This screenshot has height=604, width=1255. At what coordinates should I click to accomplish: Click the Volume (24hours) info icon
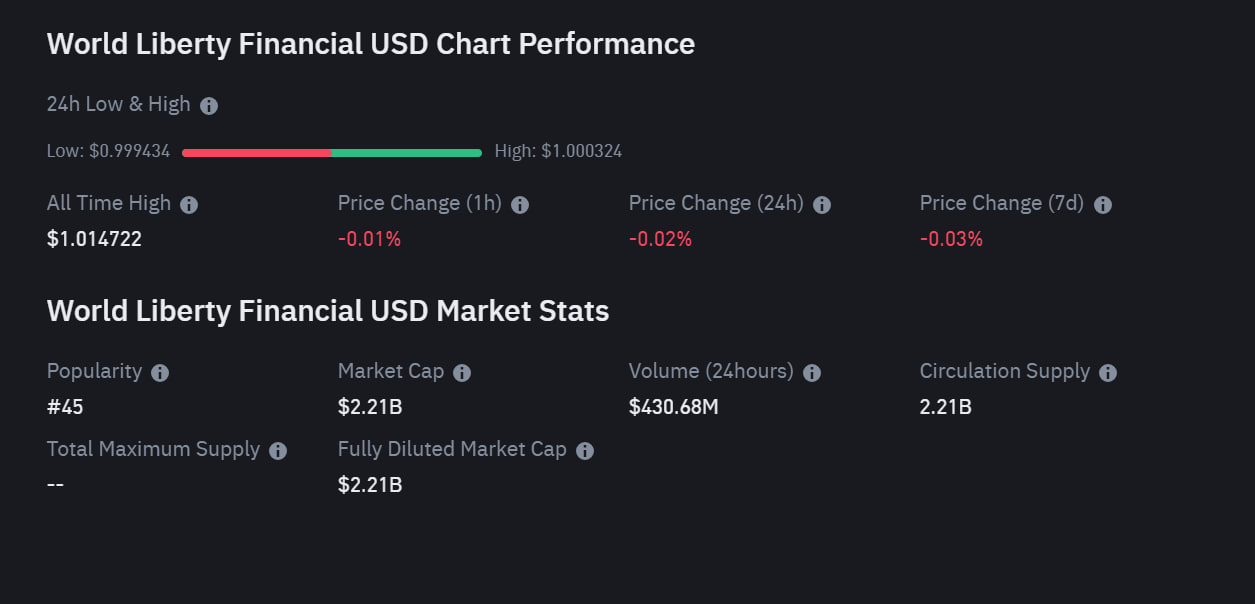(x=812, y=372)
